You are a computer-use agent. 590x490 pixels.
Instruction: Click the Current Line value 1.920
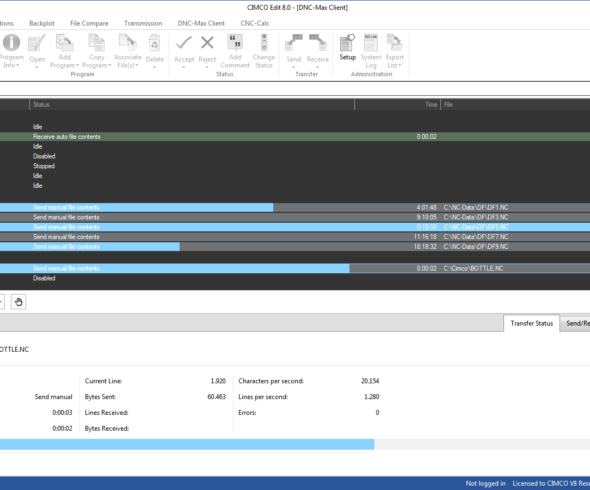(218, 381)
